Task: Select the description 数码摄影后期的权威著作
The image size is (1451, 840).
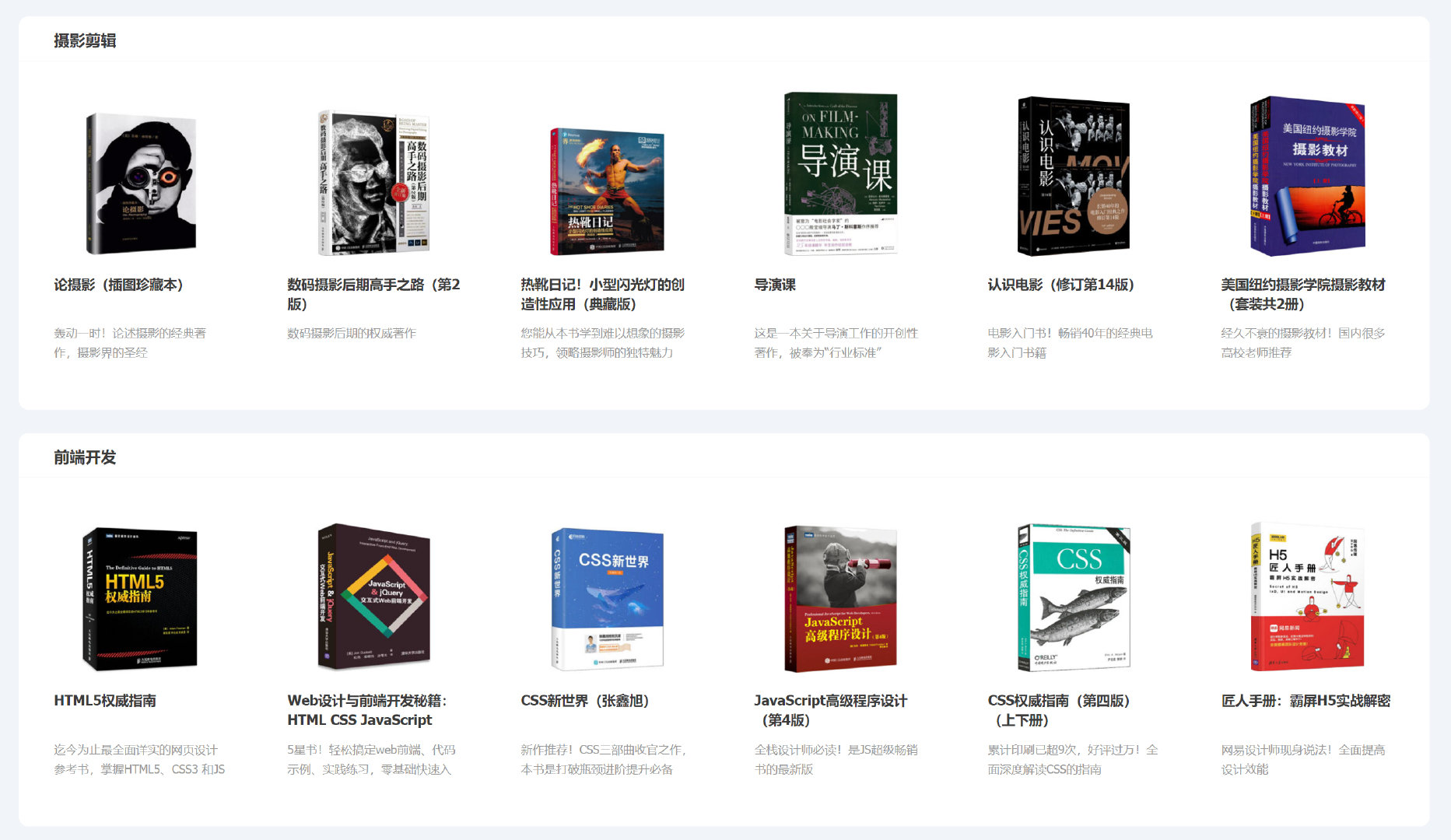Action: pos(352,333)
